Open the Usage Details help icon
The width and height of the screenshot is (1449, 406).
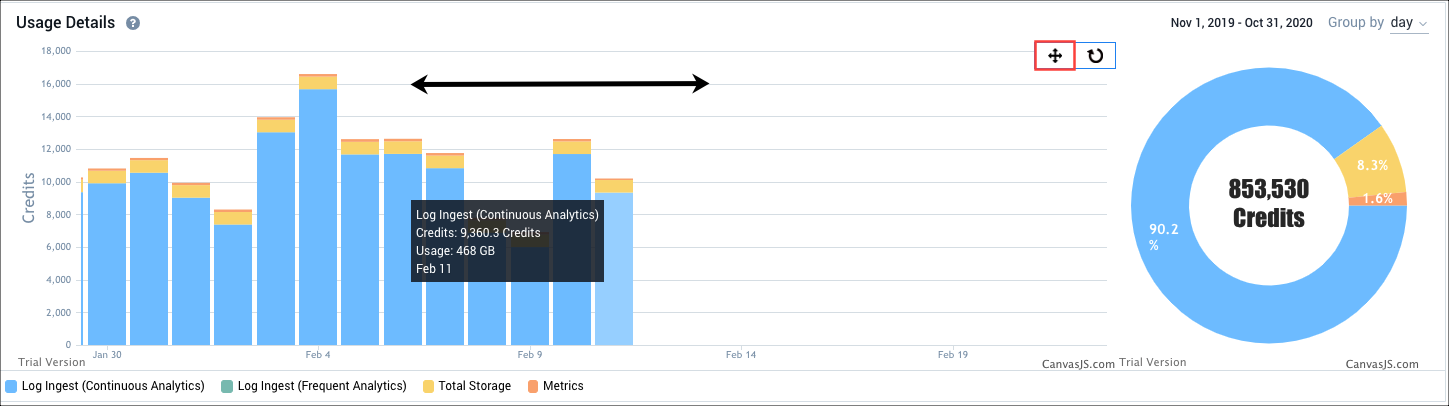pos(133,23)
